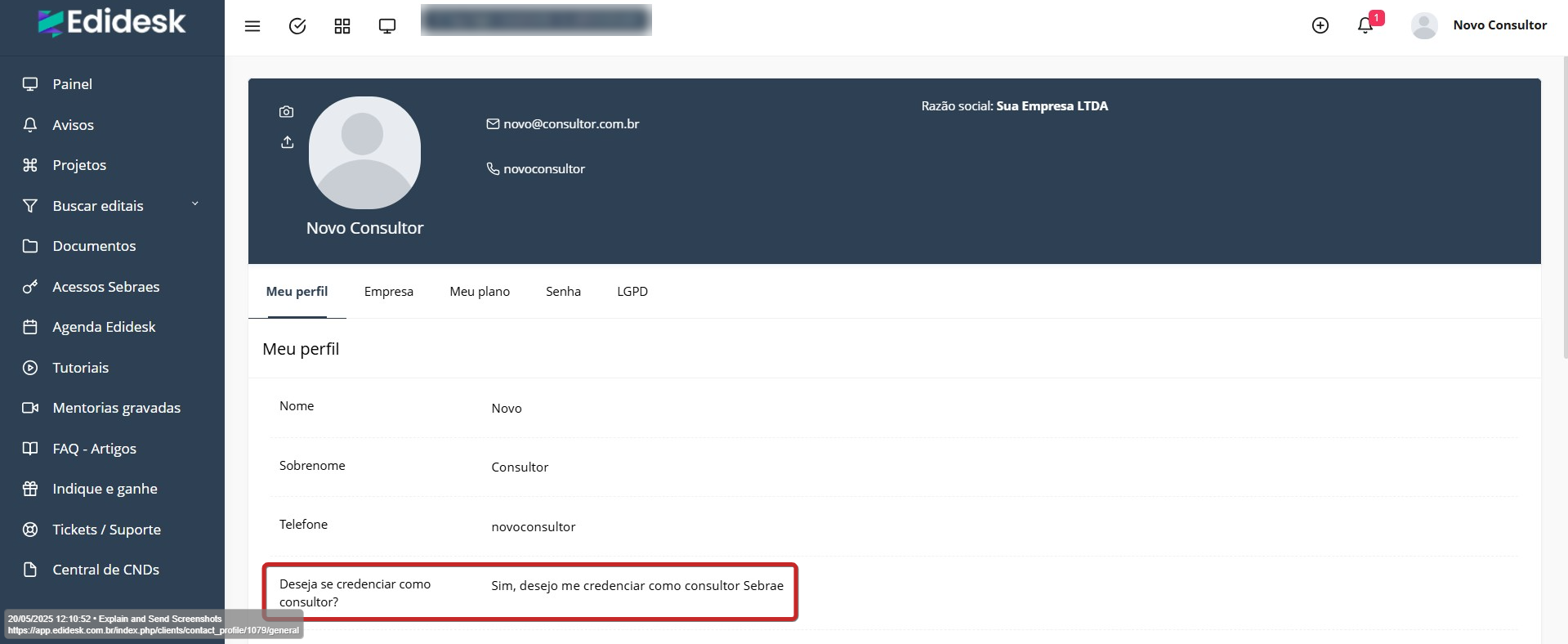Click the upload icon beside profile photo
Viewport: 1568px width, 644px height.
[287, 142]
